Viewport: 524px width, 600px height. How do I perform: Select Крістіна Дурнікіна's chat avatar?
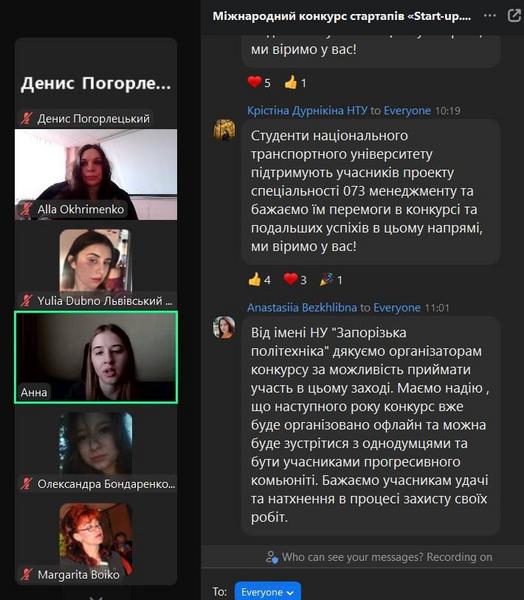(x=224, y=130)
